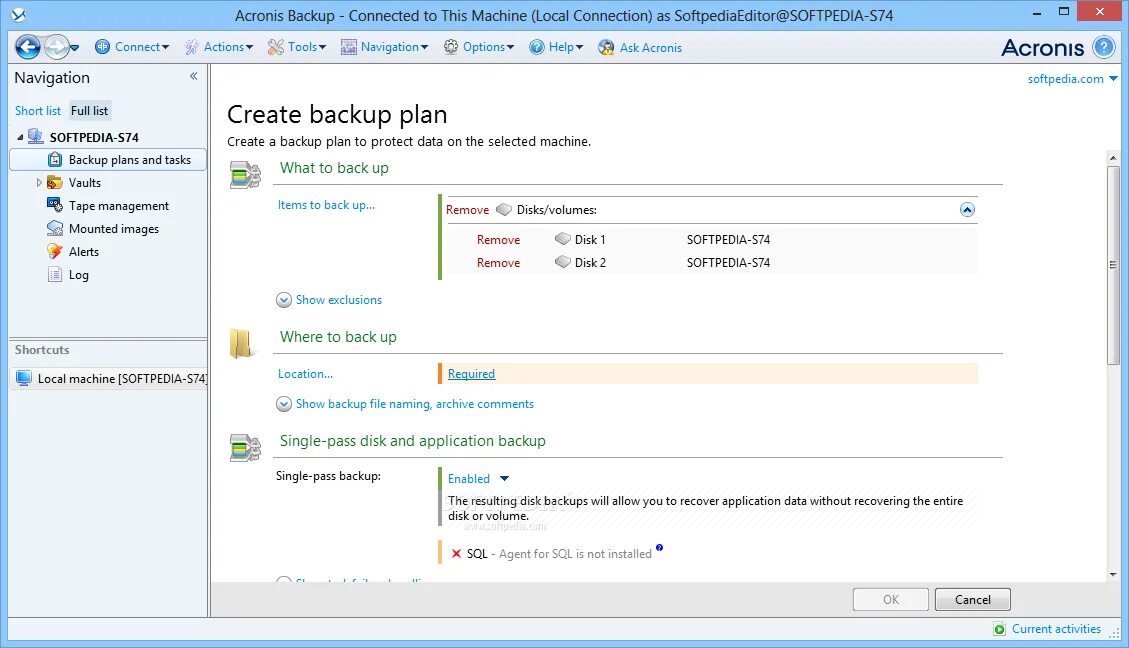Select the SOFTPEDIA-S74 machine node
Image resolution: width=1129 pixels, height=648 pixels.
94,138
